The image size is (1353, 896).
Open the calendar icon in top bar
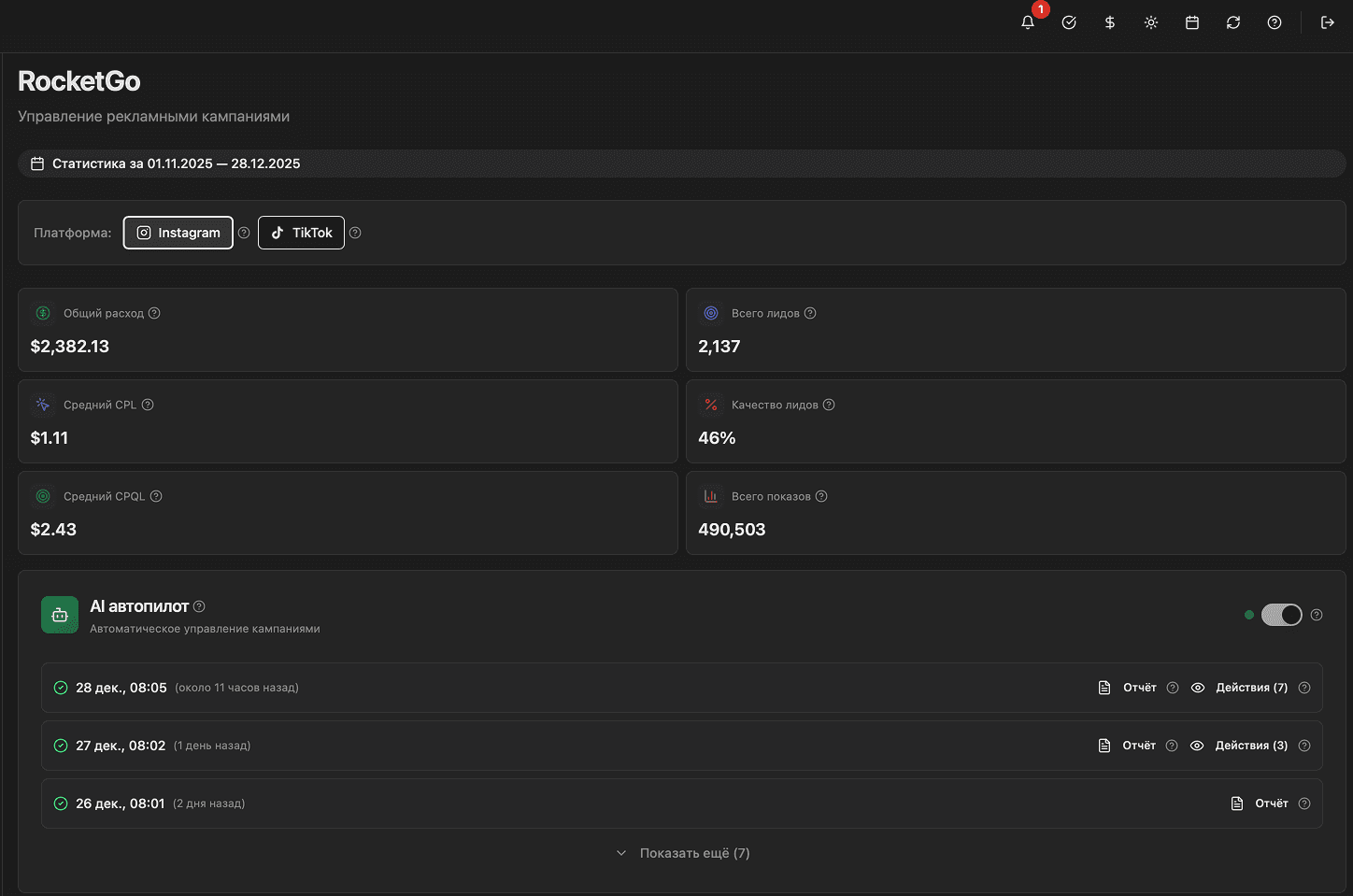coord(1192,22)
